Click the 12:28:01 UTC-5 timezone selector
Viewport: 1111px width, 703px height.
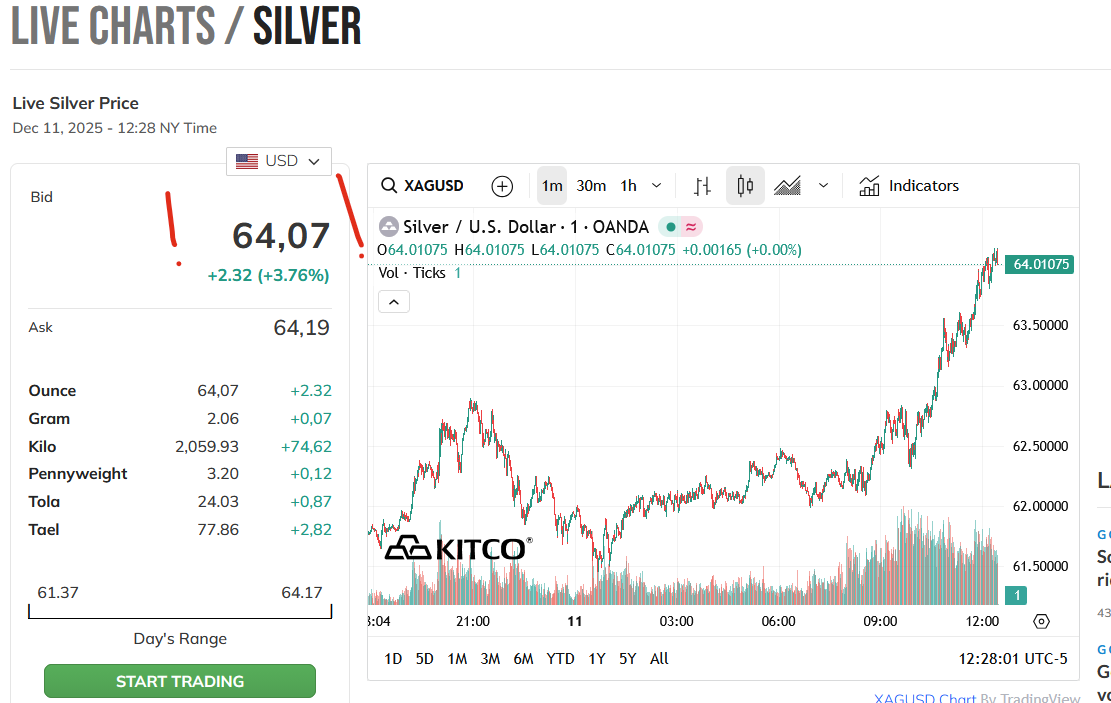tap(1013, 659)
